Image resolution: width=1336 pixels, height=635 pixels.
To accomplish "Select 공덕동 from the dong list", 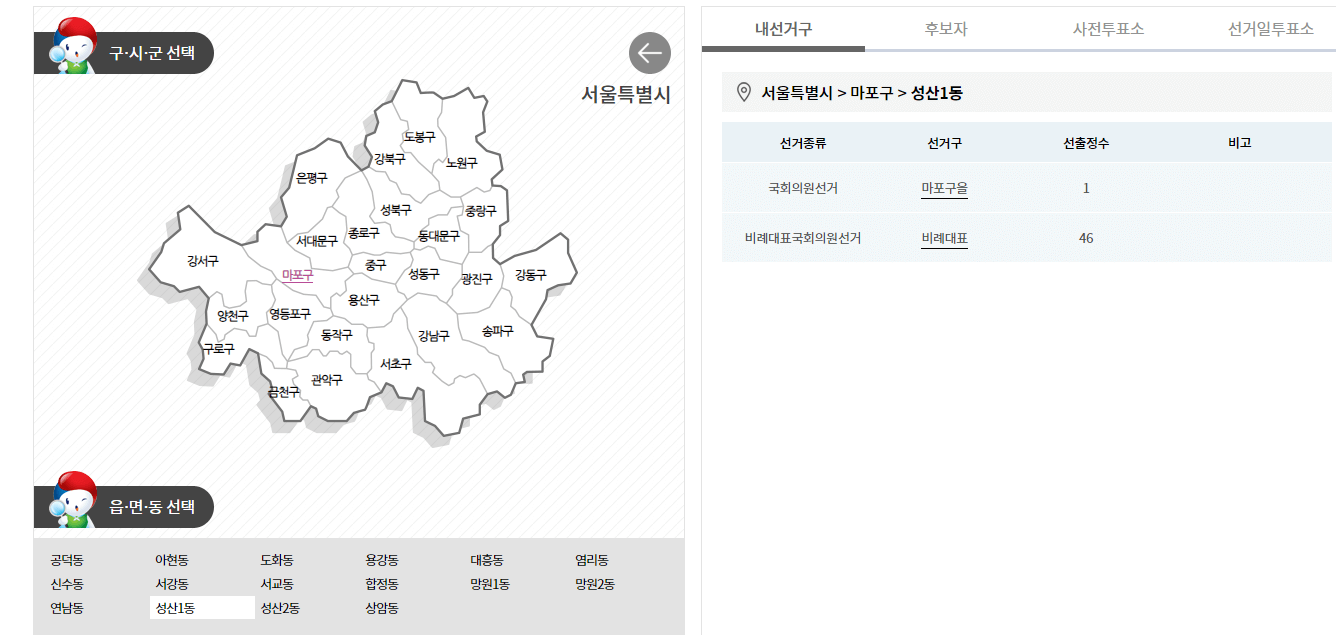I will (x=64, y=560).
